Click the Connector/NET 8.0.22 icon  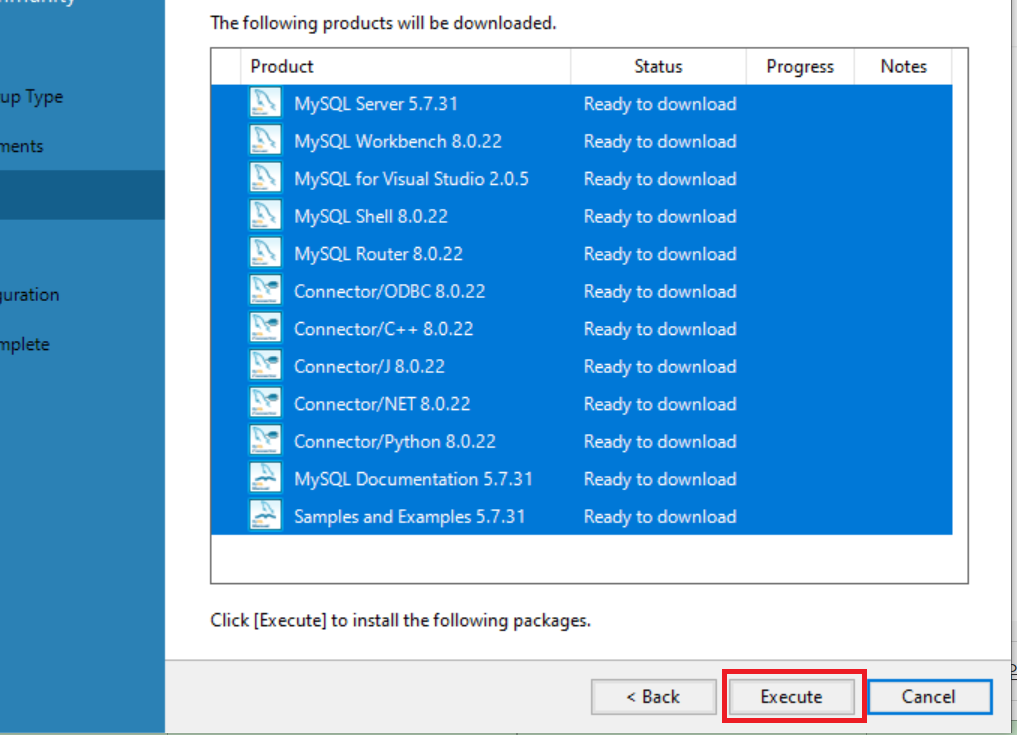pyautogui.click(x=265, y=404)
